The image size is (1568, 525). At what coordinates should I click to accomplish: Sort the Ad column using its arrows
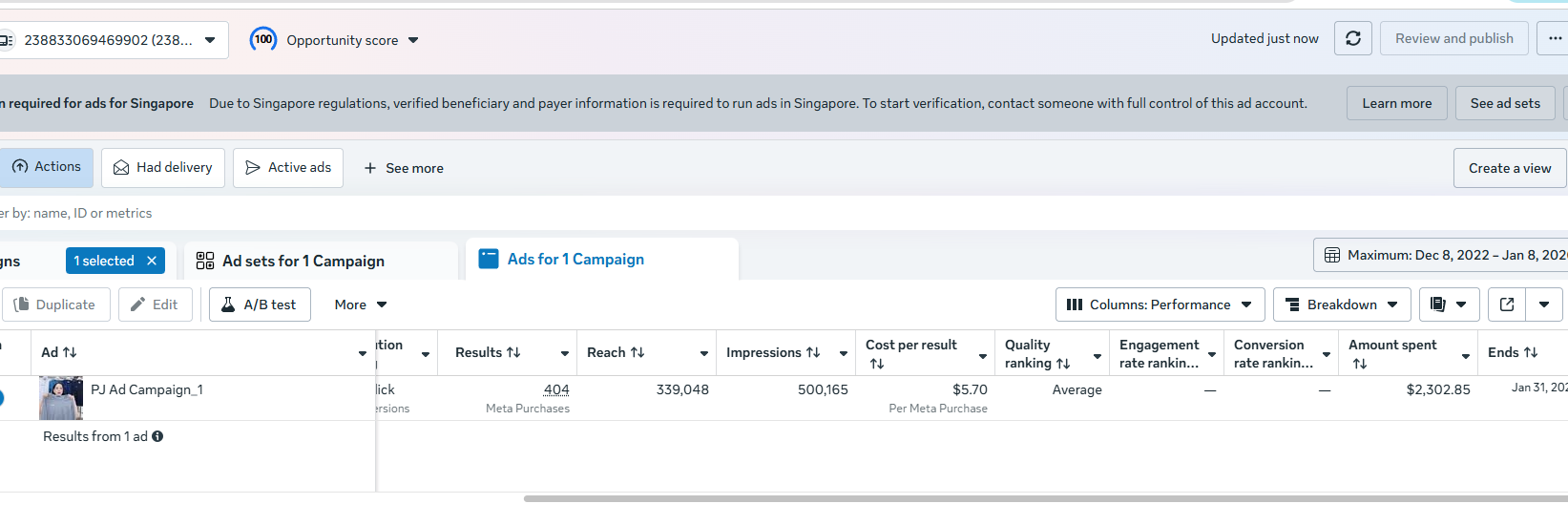(70, 352)
